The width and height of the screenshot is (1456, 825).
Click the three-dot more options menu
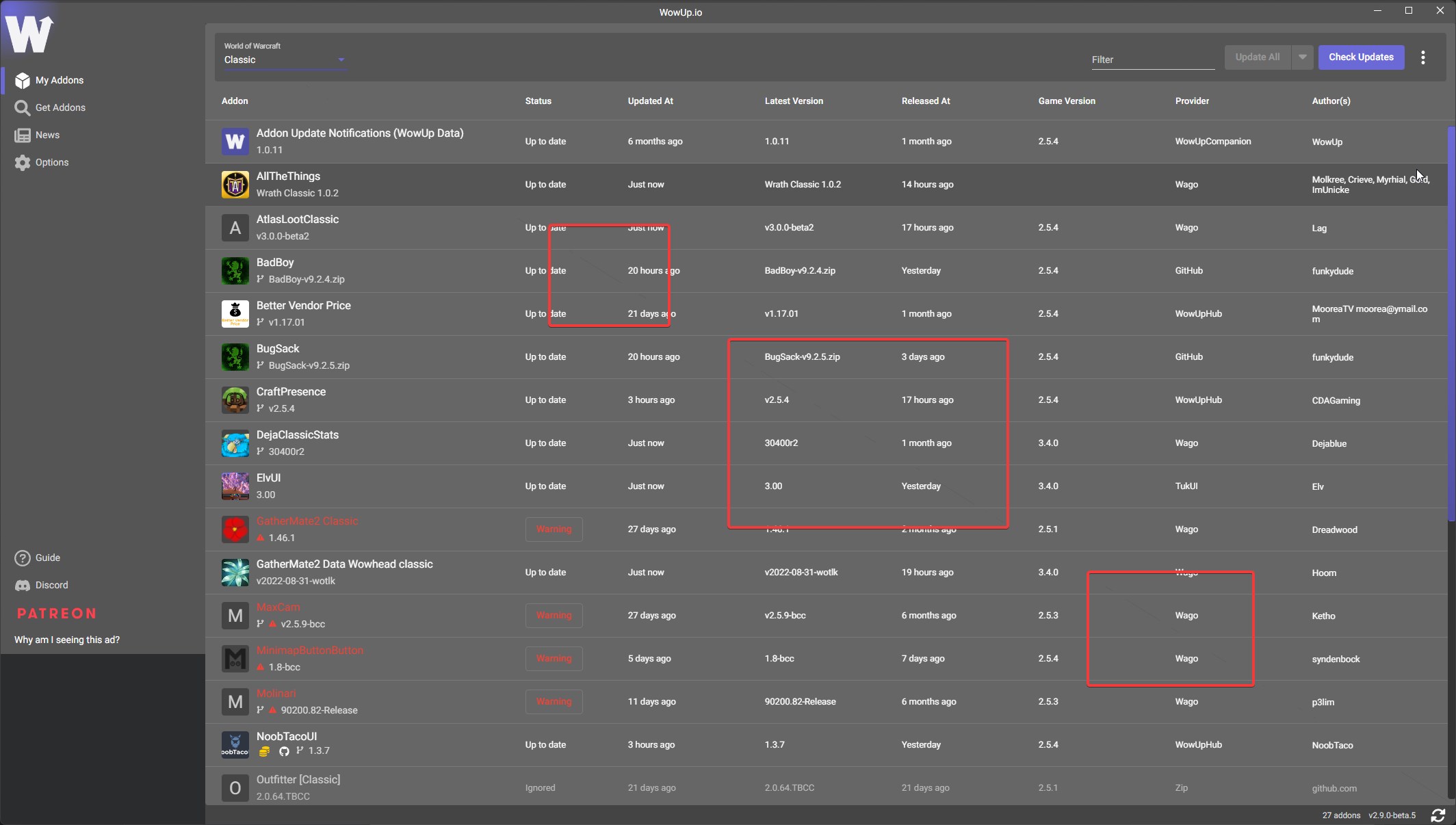click(1423, 57)
